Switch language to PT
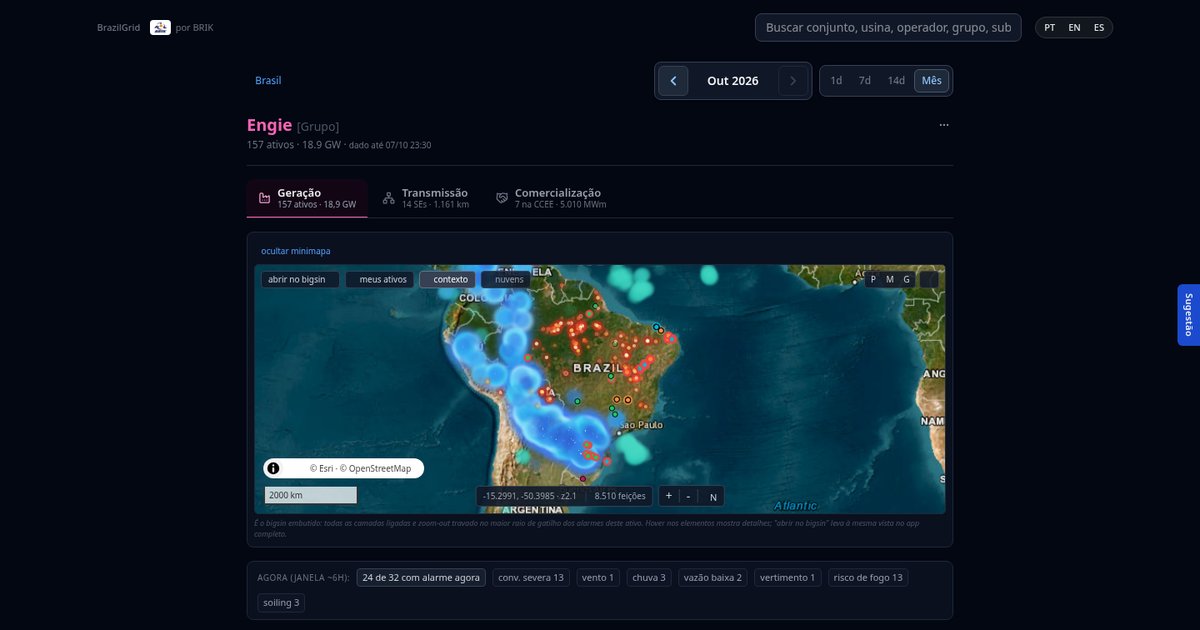This screenshot has width=1200, height=630. (x=1049, y=27)
